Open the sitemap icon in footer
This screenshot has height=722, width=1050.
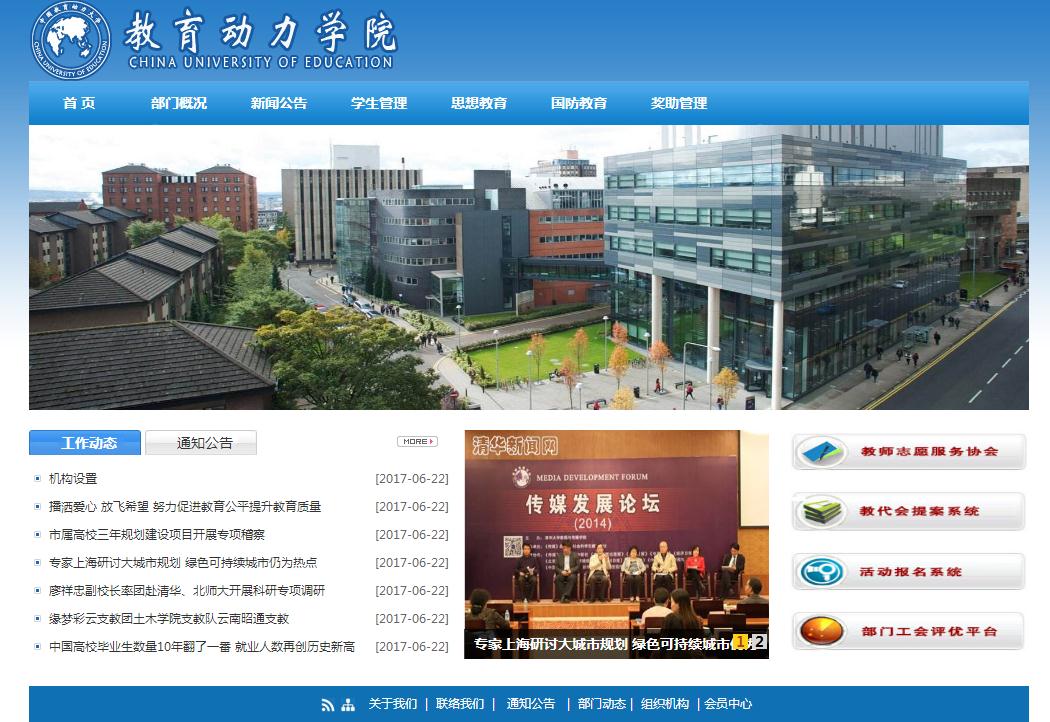(x=348, y=705)
